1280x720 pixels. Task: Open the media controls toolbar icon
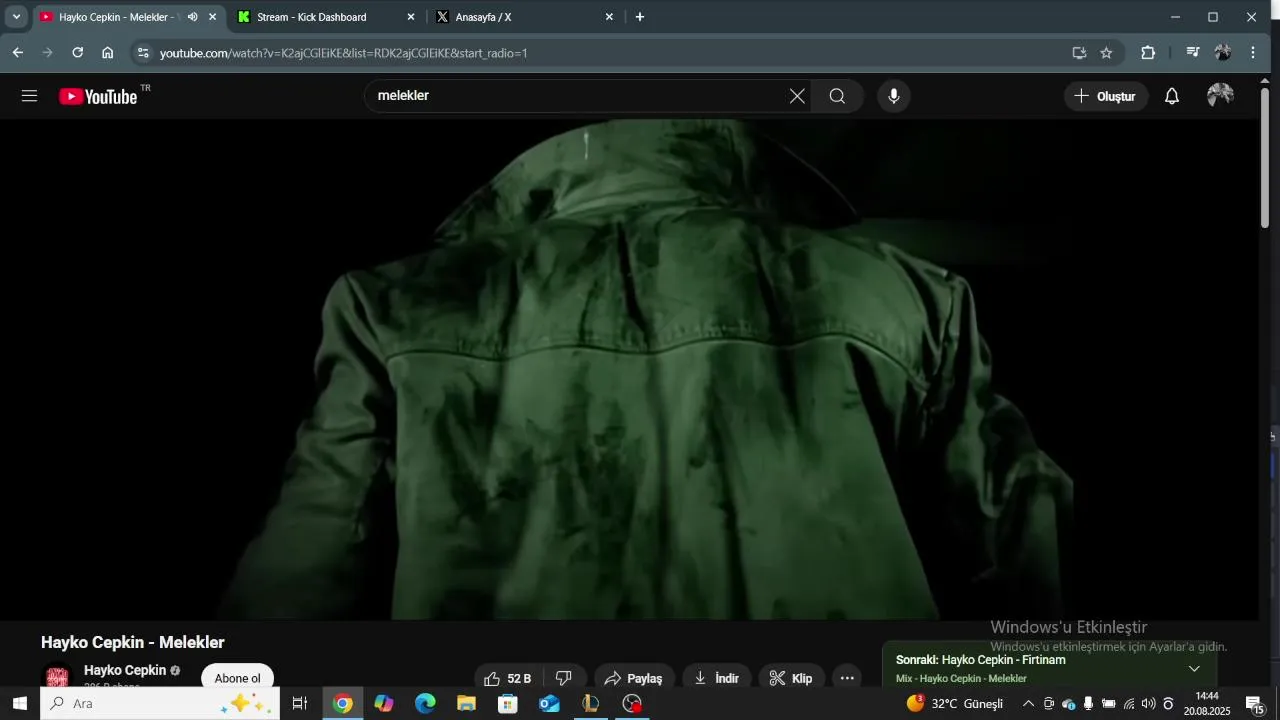(1192, 53)
